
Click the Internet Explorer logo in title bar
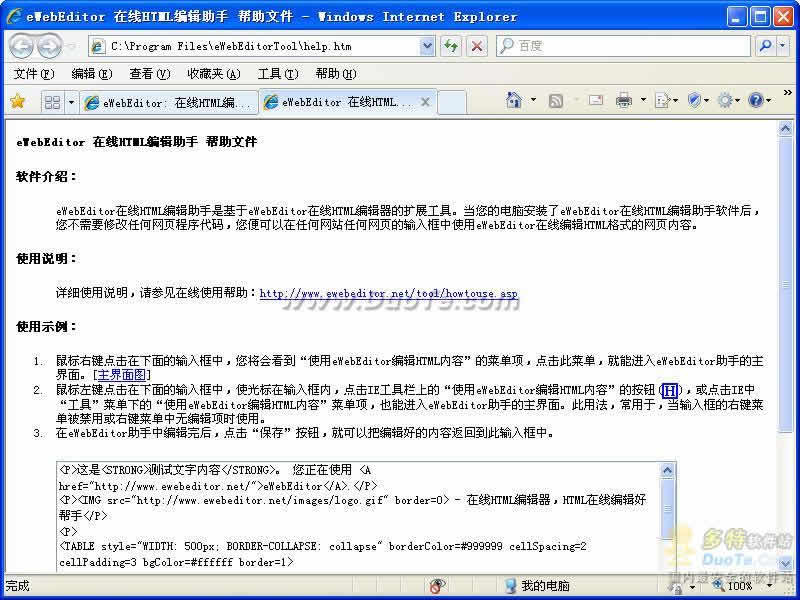pyautogui.click(x=14, y=16)
